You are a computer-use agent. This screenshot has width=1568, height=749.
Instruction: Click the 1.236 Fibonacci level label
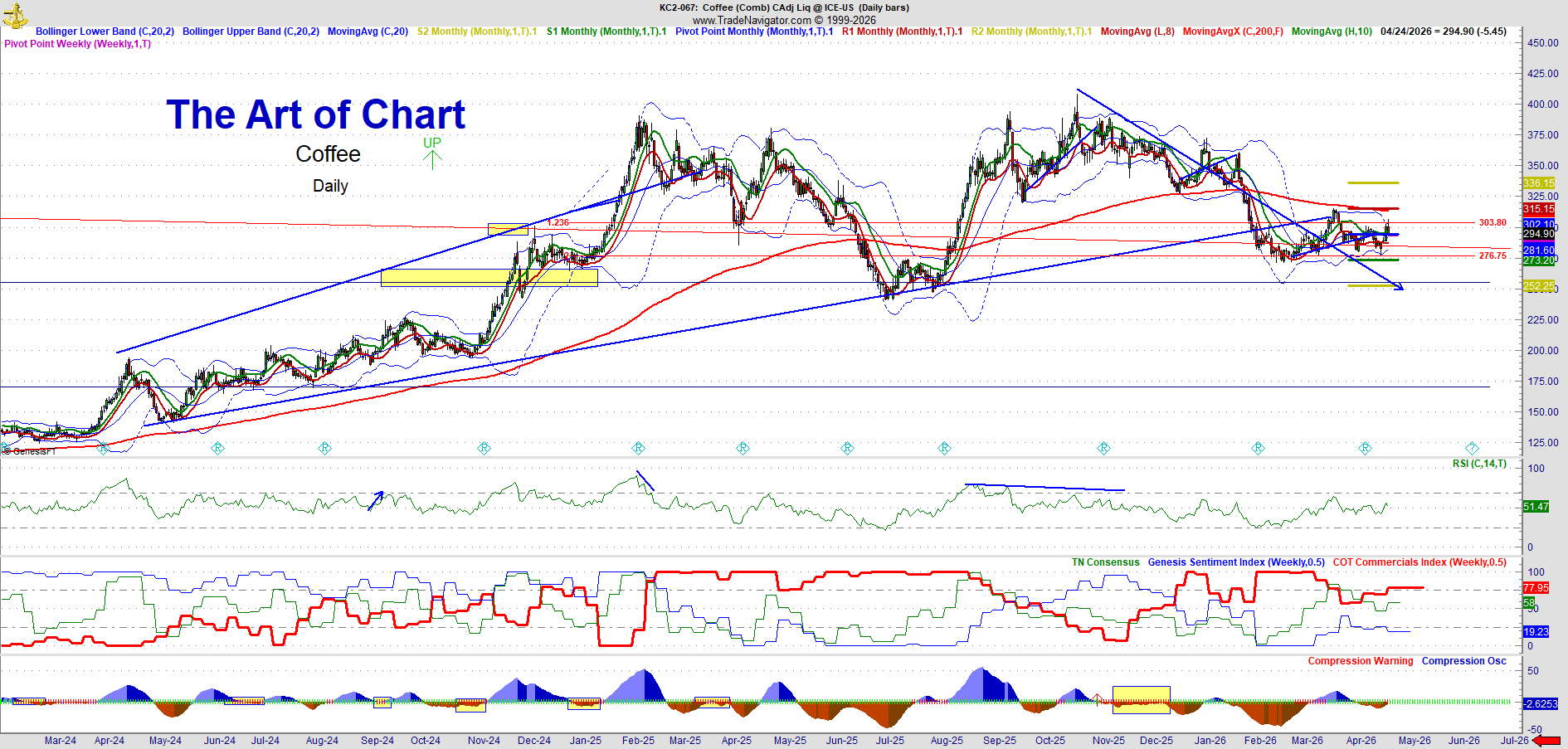point(558,222)
